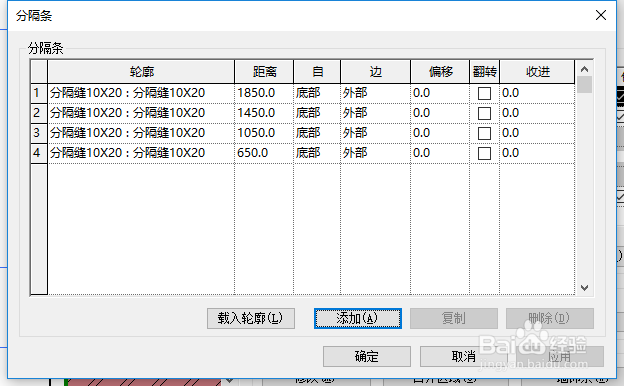Click the 取消 button

(464, 356)
